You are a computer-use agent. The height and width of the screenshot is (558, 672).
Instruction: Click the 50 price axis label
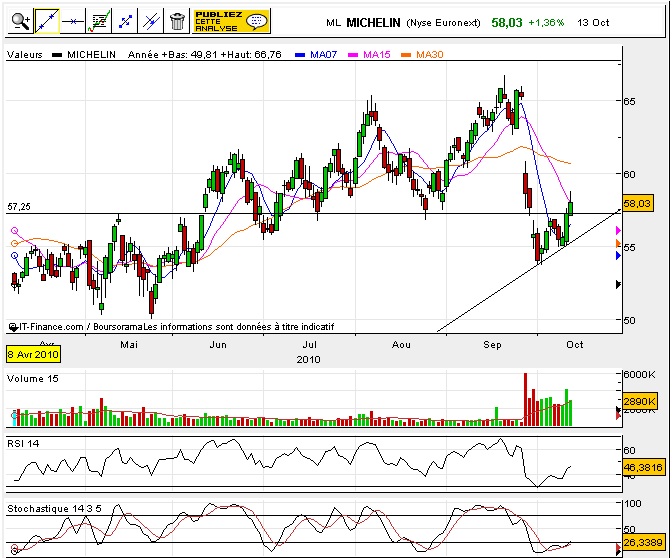pyautogui.click(x=629, y=320)
